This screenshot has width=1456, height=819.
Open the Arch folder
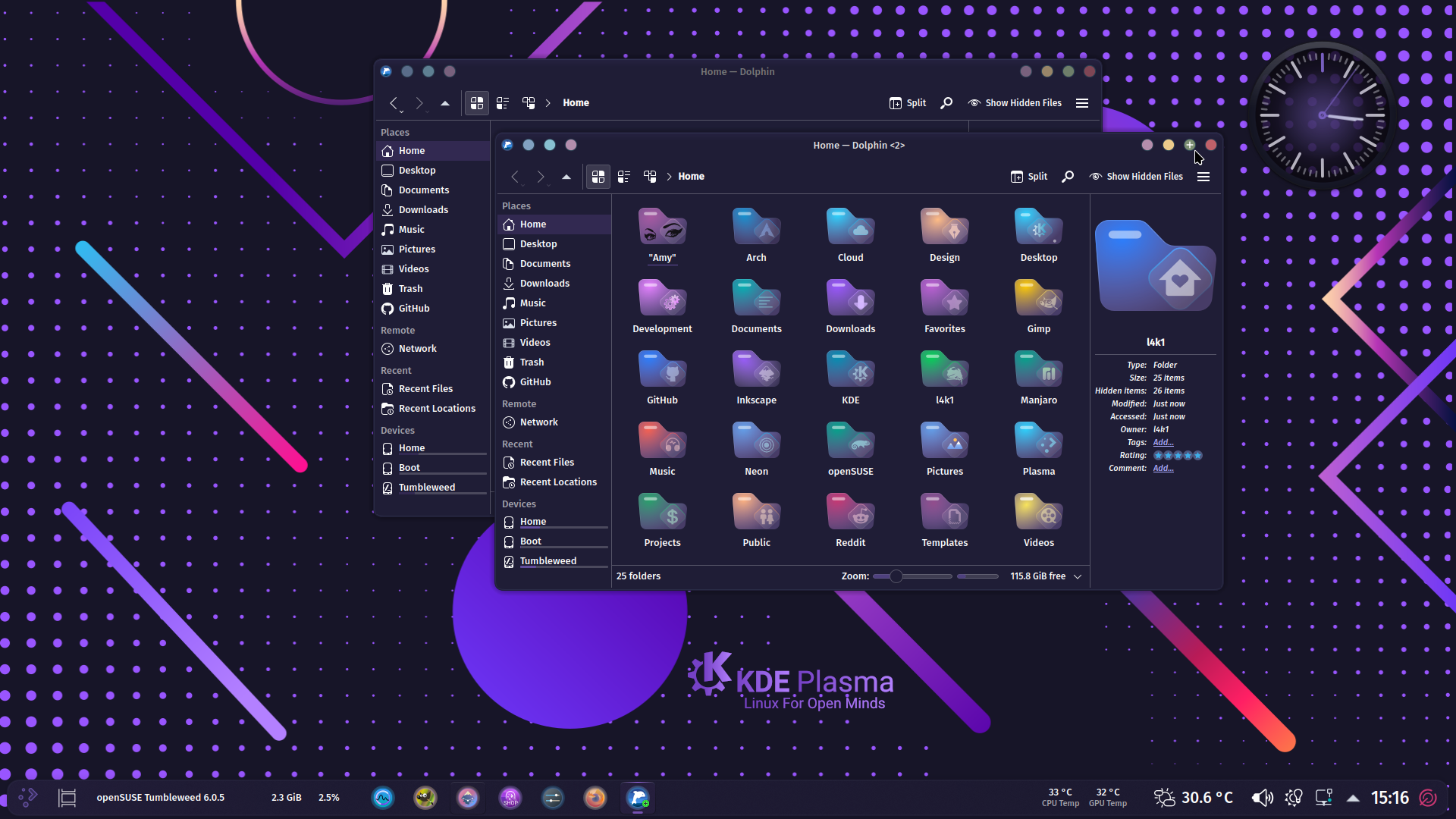pos(756,235)
